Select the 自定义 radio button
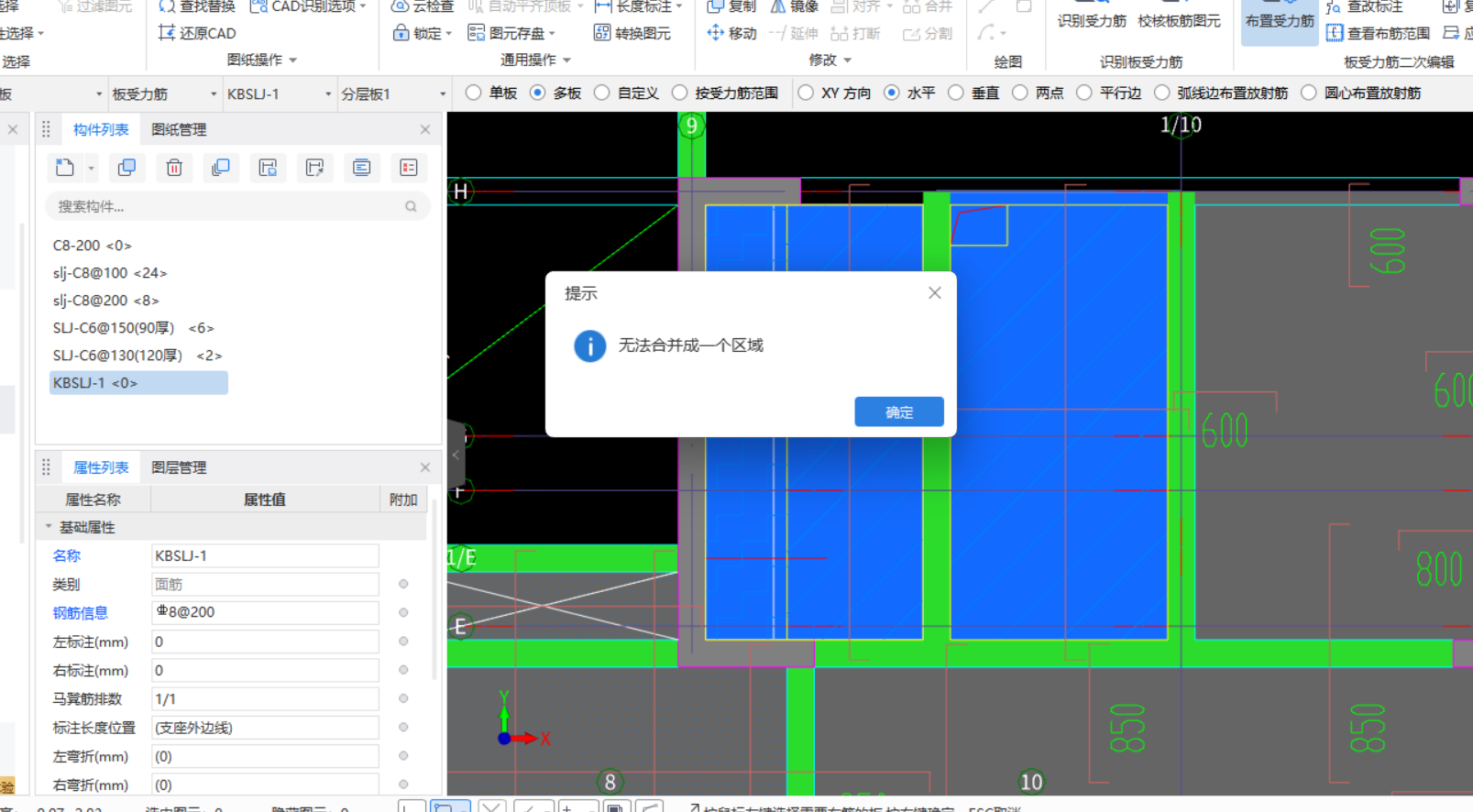 pos(602,93)
